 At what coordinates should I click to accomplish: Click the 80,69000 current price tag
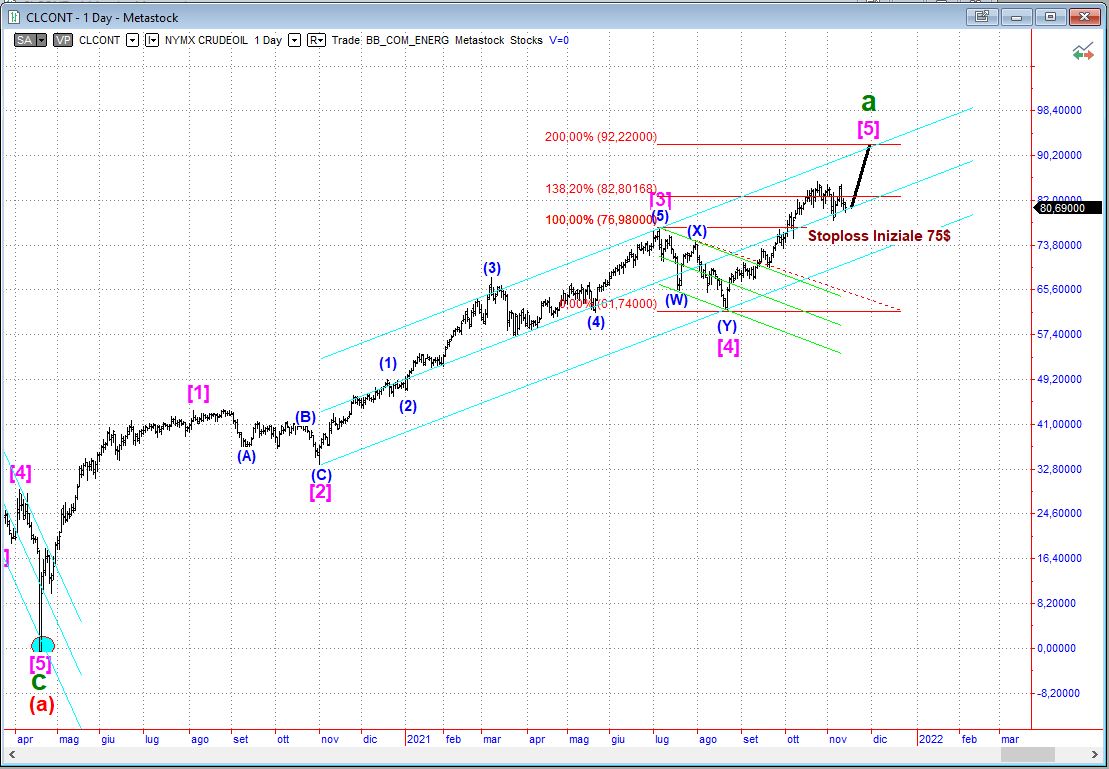click(x=1069, y=208)
